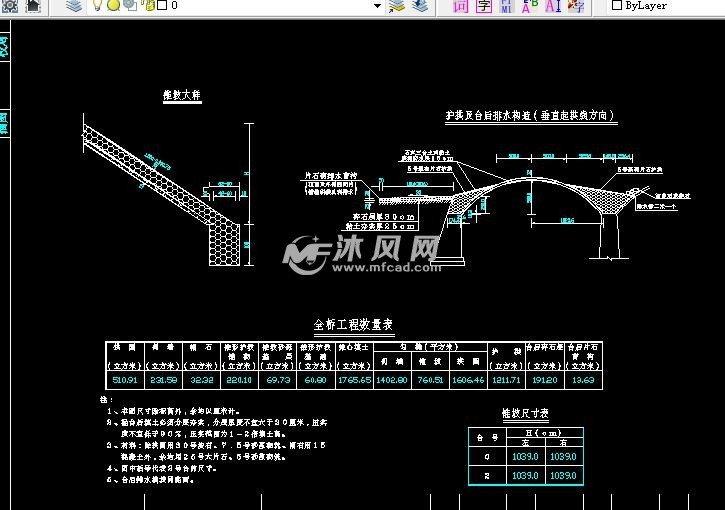Select the 粘土夯实厚25cm annotation
Viewport: 725px width, 510px height.
point(380,227)
